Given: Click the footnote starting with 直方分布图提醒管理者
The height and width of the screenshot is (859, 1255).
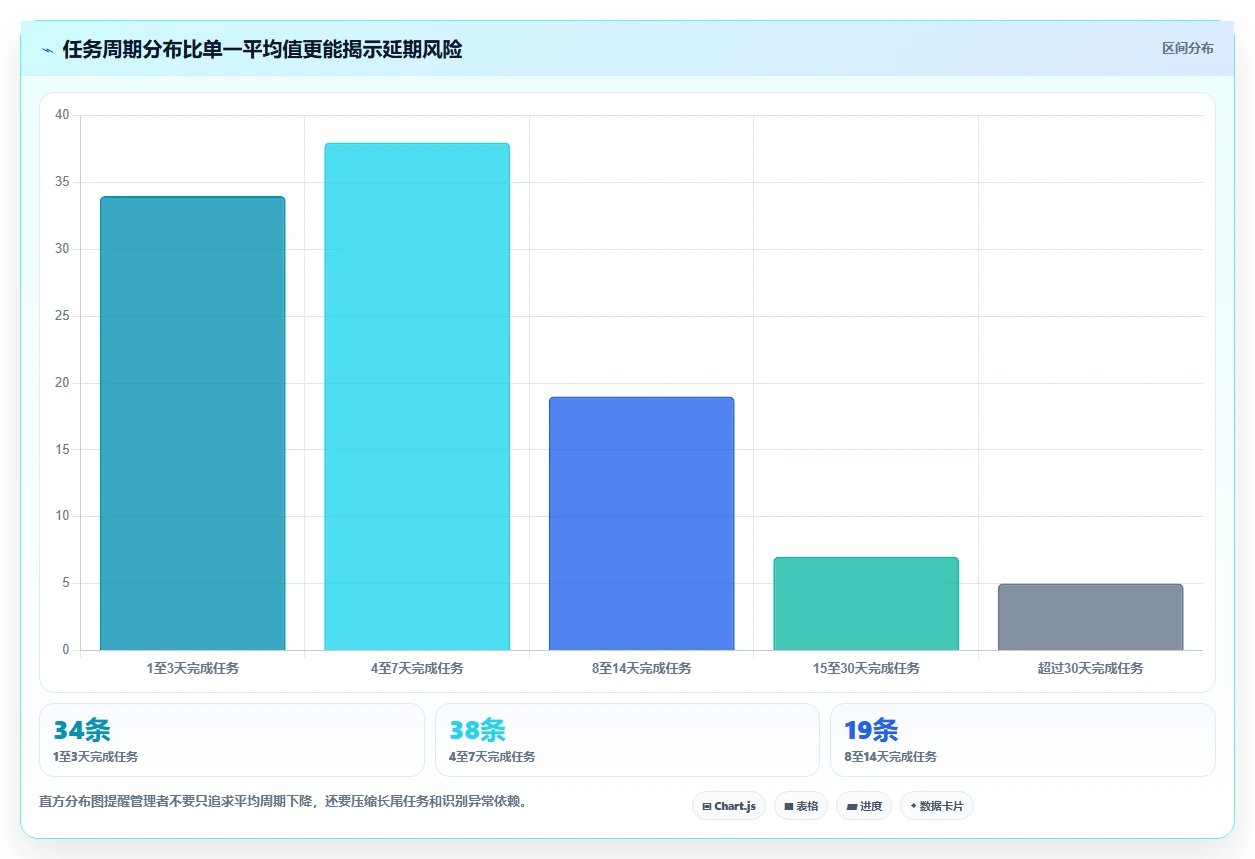Looking at the screenshot, I should click(x=283, y=802).
